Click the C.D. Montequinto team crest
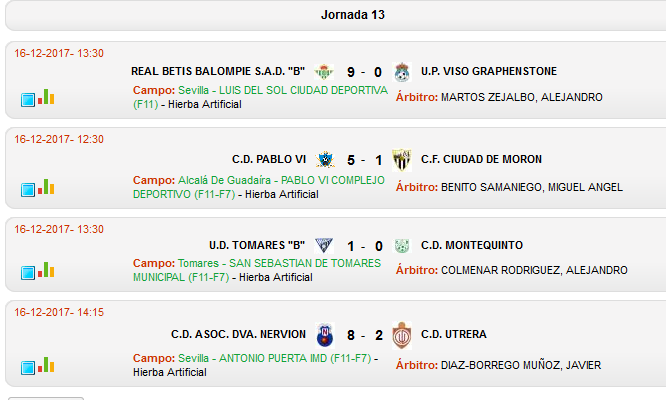The height and width of the screenshot is (400, 666). click(401, 245)
